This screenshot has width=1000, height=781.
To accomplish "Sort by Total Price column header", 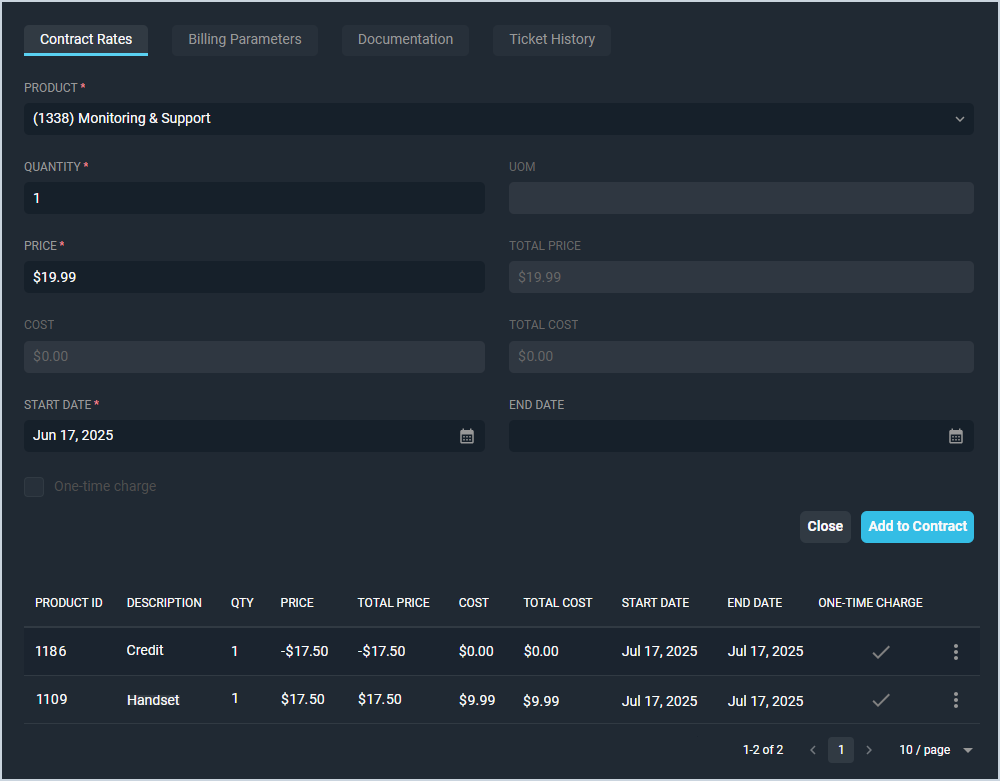I will 393,603.
